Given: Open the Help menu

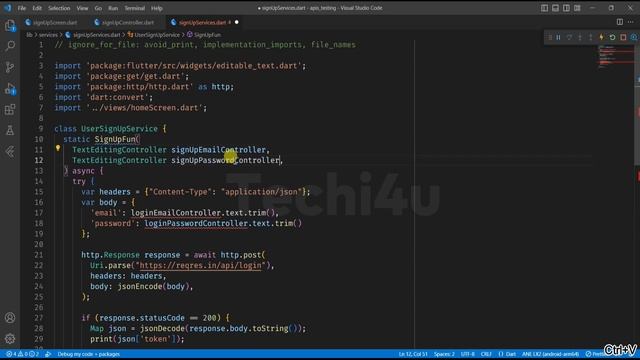Looking at the screenshot, I should pyautogui.click(x=157, y=8).
